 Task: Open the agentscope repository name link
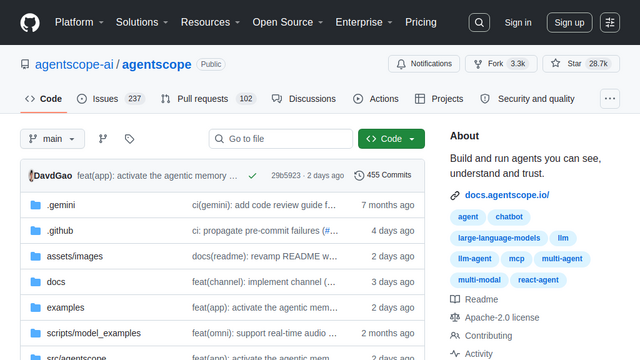(157, 64)
